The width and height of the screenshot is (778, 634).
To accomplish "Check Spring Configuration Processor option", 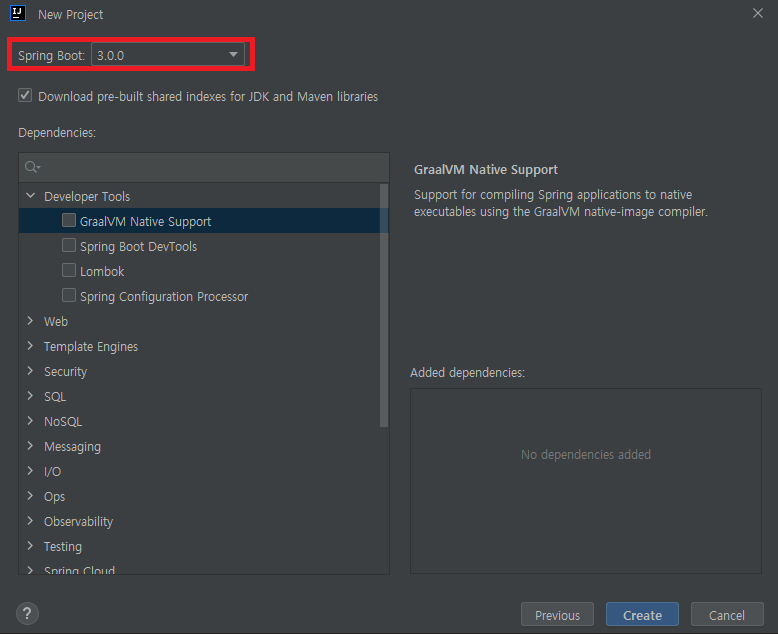I will (69, 295).
